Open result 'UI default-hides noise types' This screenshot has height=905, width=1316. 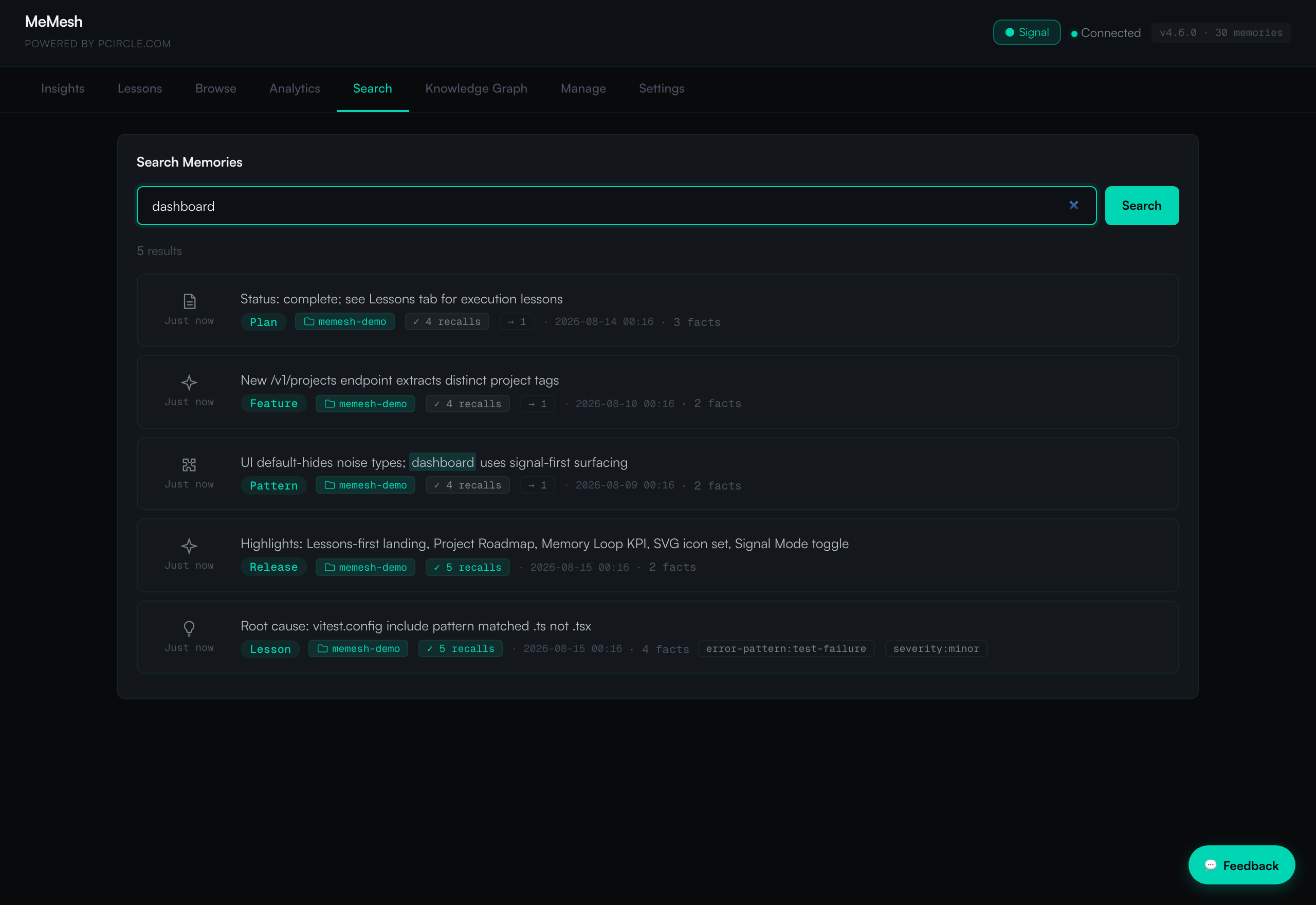657,474
